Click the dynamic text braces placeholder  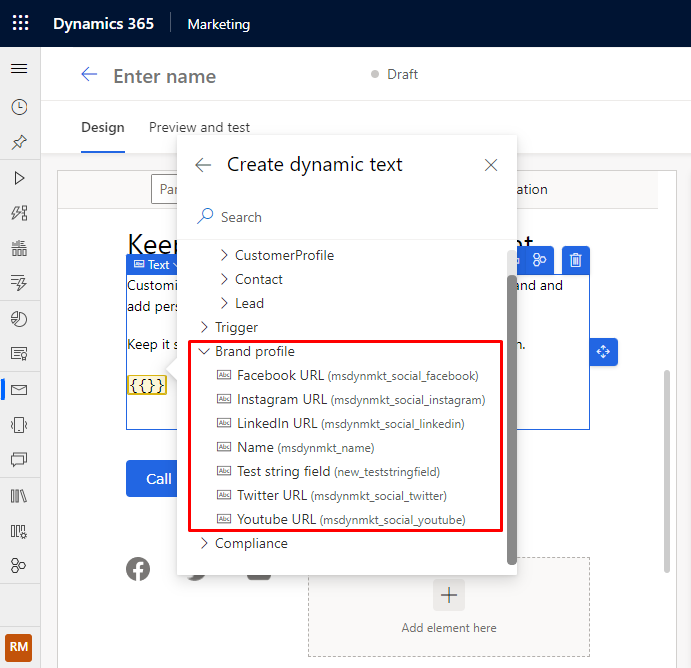(x=147, y=385)
